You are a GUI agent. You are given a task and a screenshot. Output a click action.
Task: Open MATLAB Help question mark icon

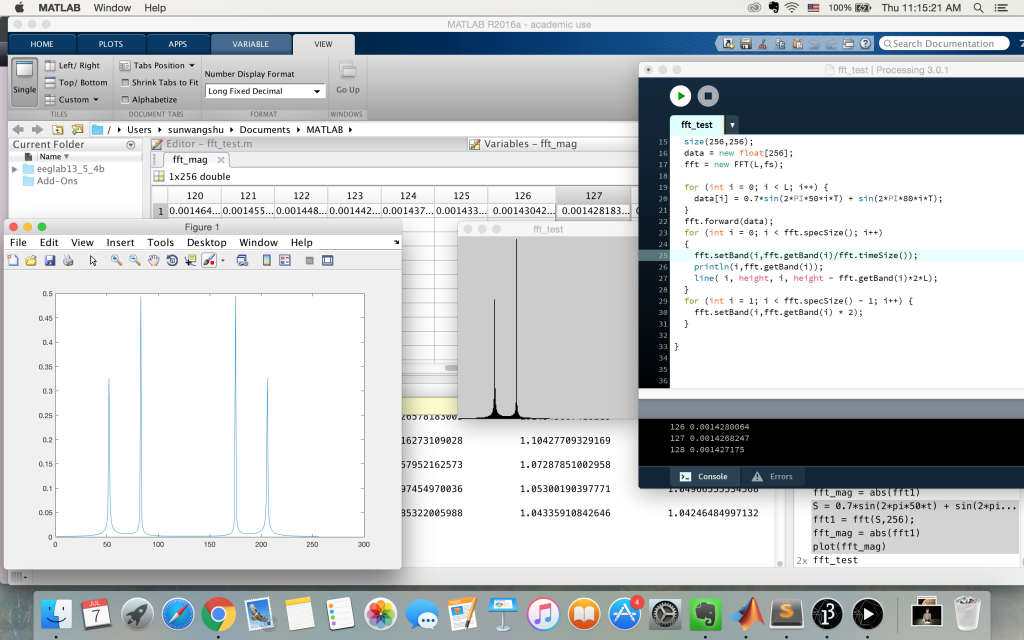click(865, 44)
